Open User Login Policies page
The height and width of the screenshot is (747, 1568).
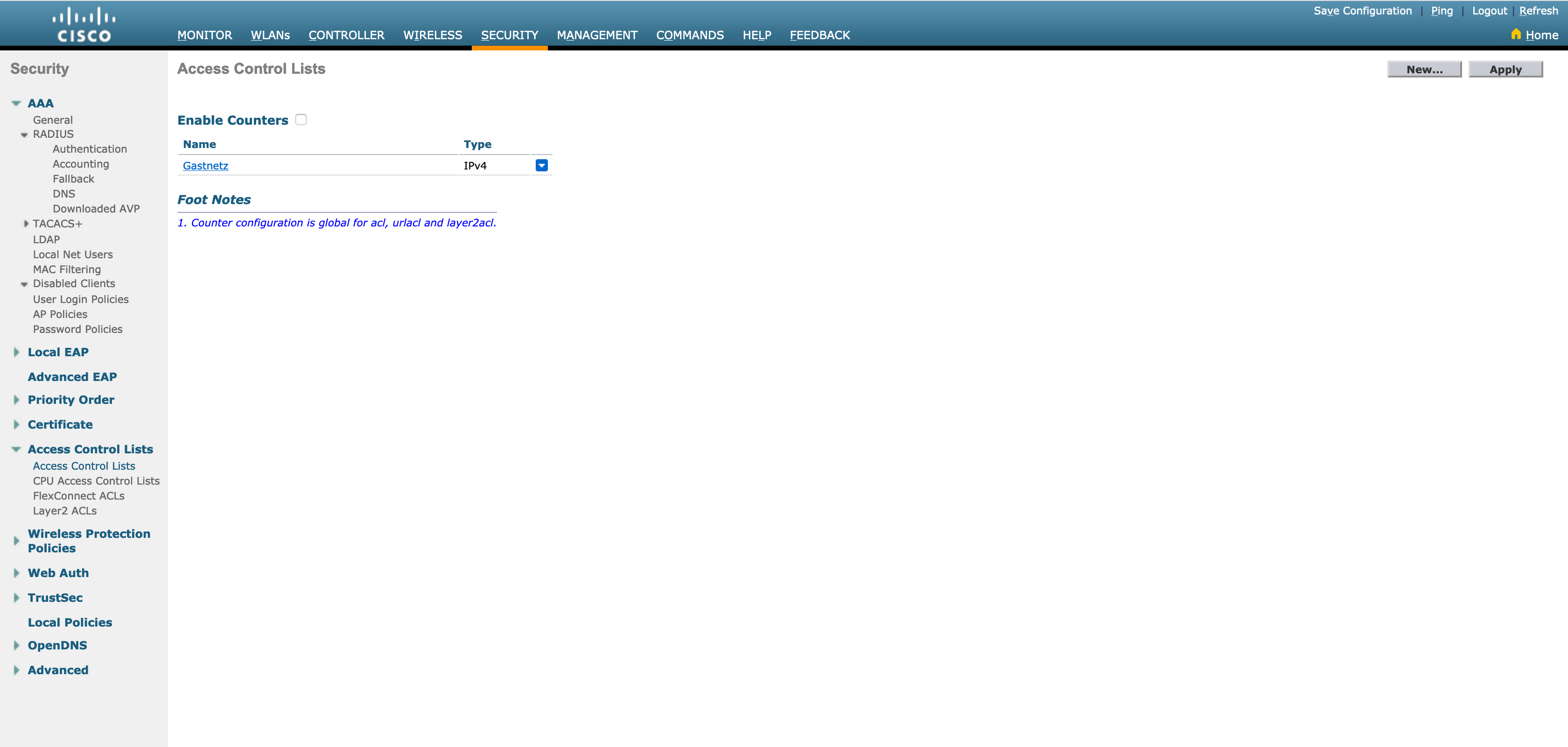coord(81,300)
